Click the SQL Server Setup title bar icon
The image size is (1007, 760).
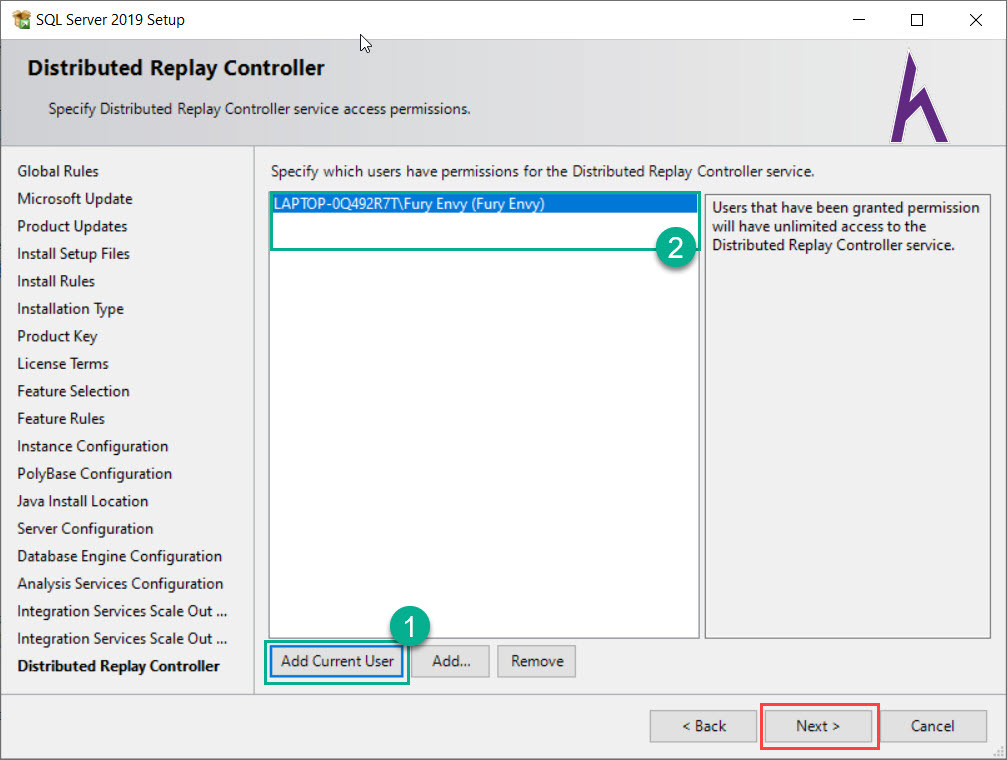[21, 19]
